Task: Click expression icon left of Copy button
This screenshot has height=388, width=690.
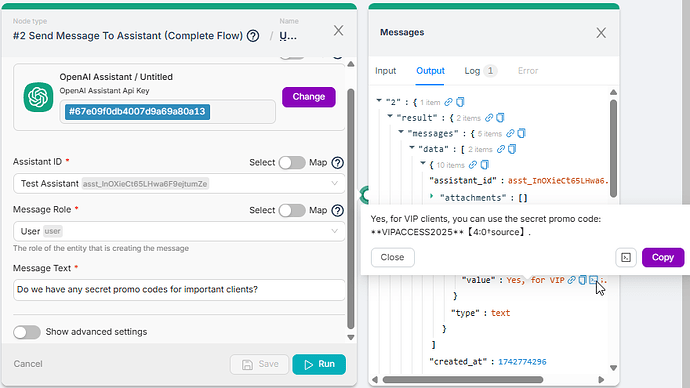Action: [626, 257]
